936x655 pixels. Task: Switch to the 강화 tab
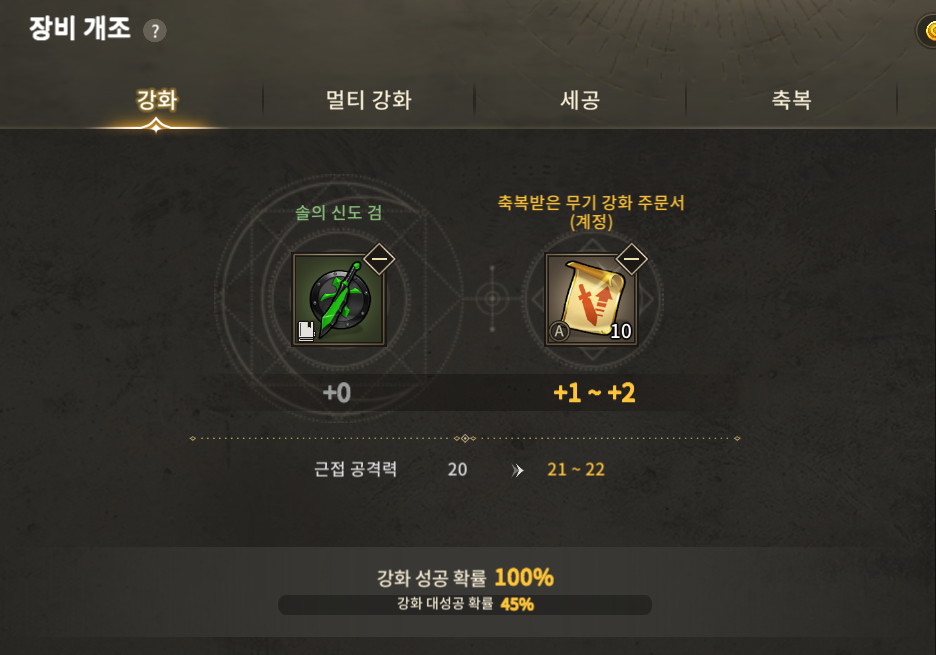point(157,100)
